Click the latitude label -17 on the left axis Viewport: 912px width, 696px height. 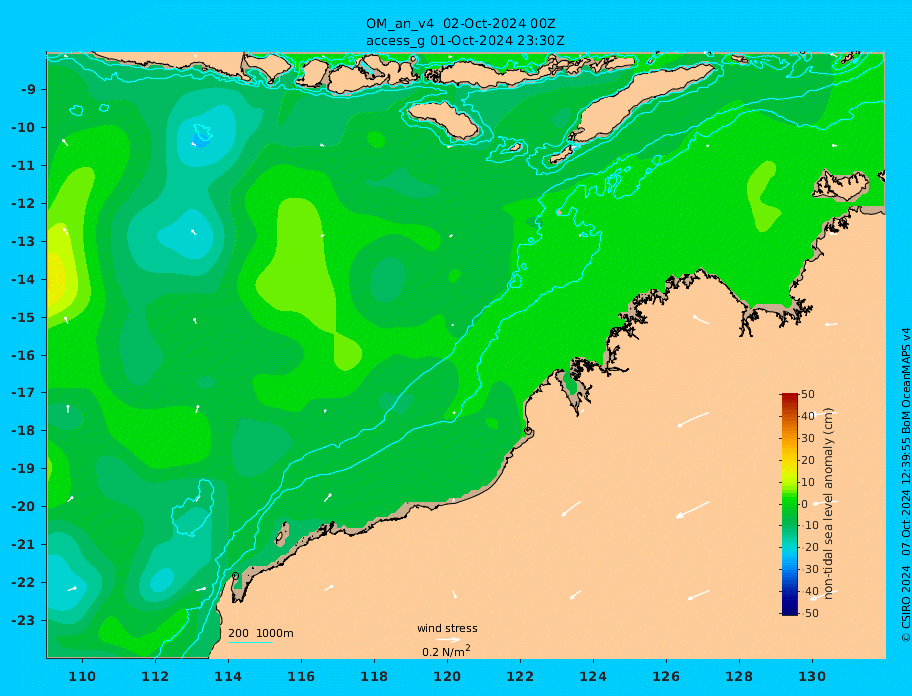[x=23, y=392]
